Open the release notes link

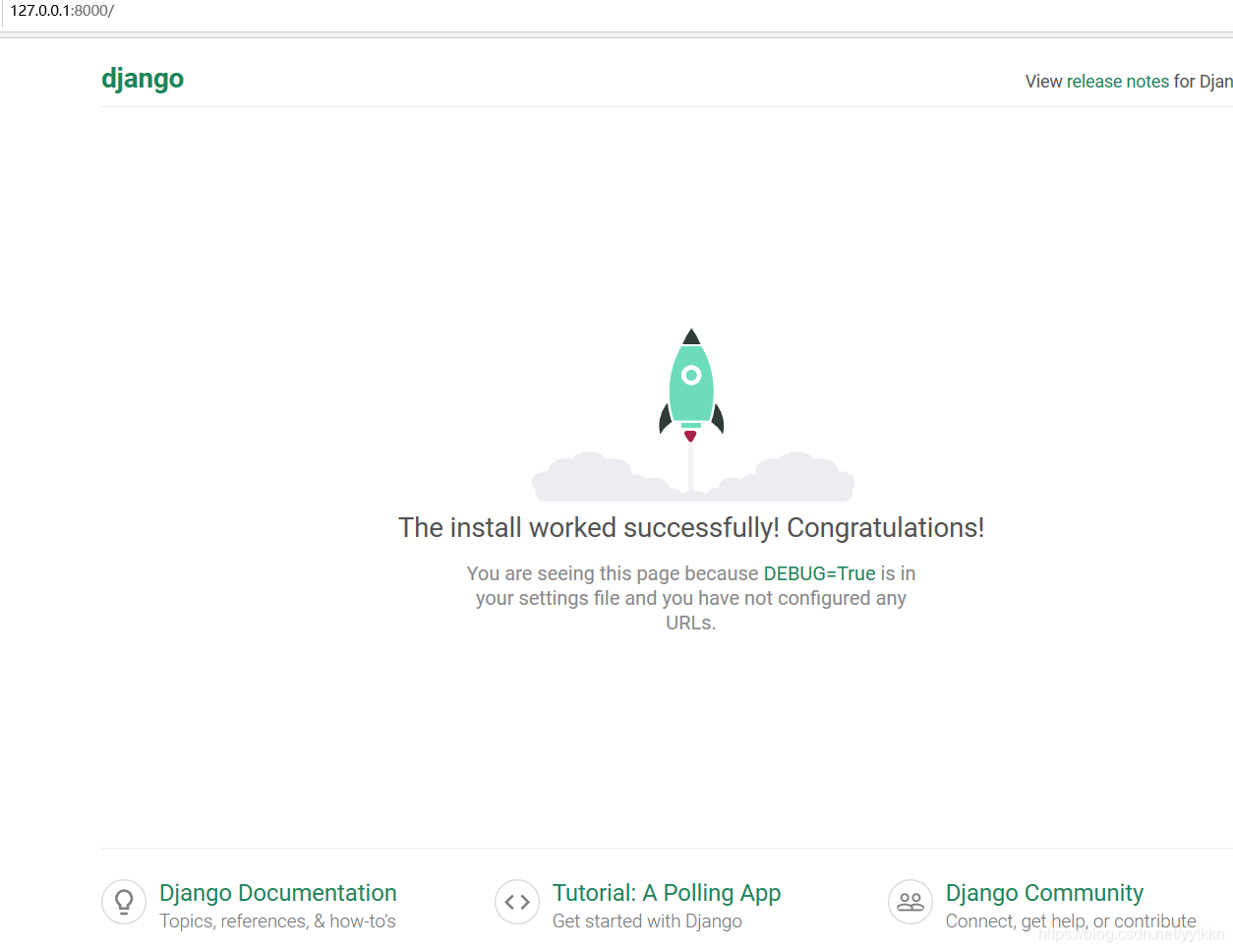coord(1118,82)
